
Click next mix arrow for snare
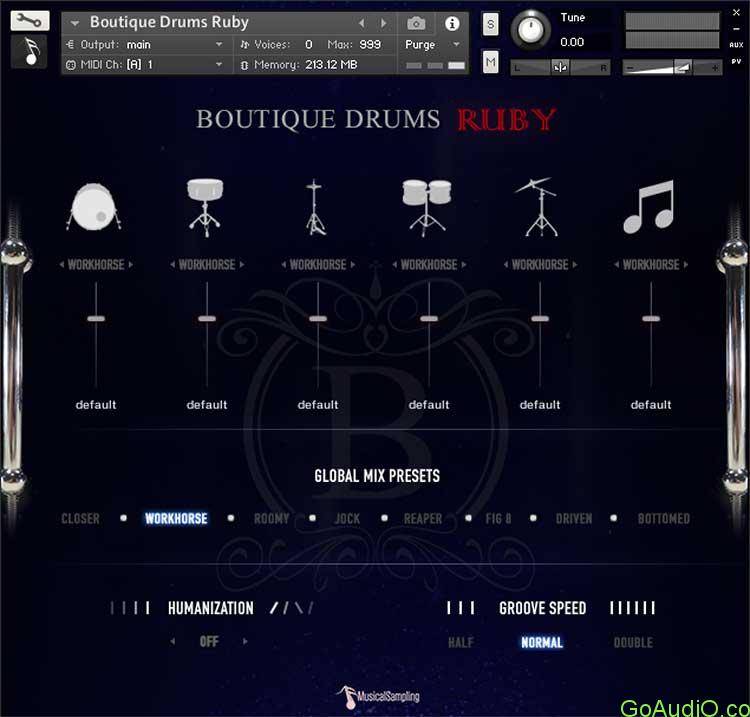tap(242, 265)
